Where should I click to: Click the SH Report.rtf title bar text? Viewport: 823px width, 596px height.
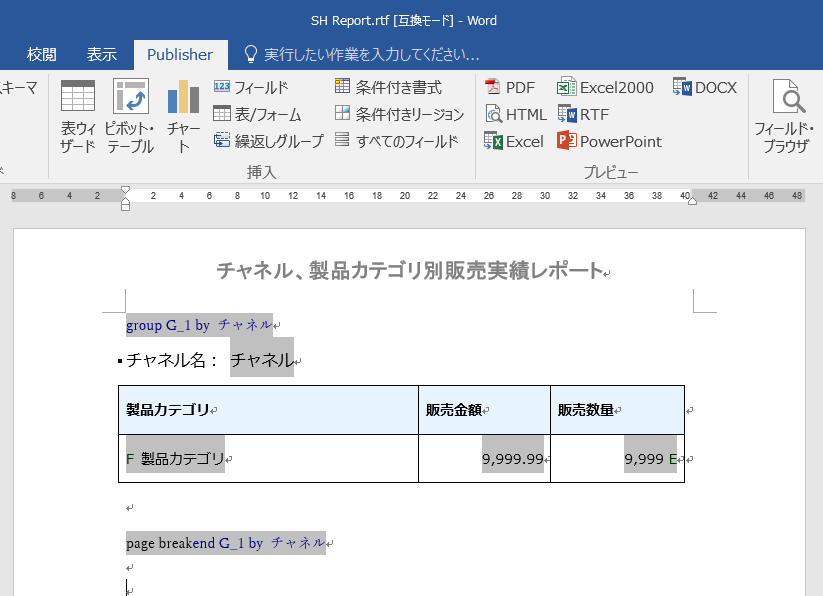point(404,20)
